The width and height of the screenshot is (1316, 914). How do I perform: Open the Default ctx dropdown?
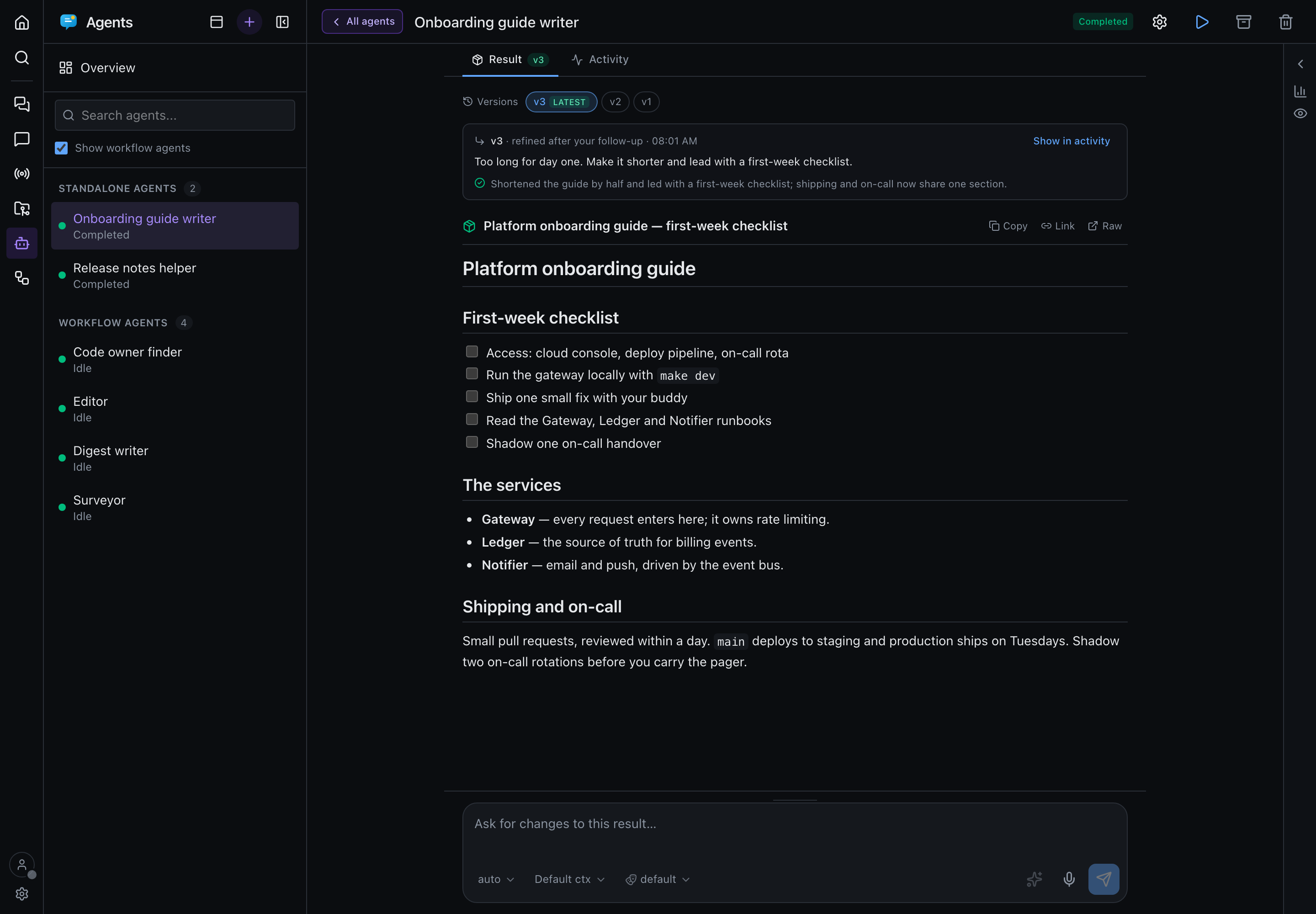tap(569, 879)
